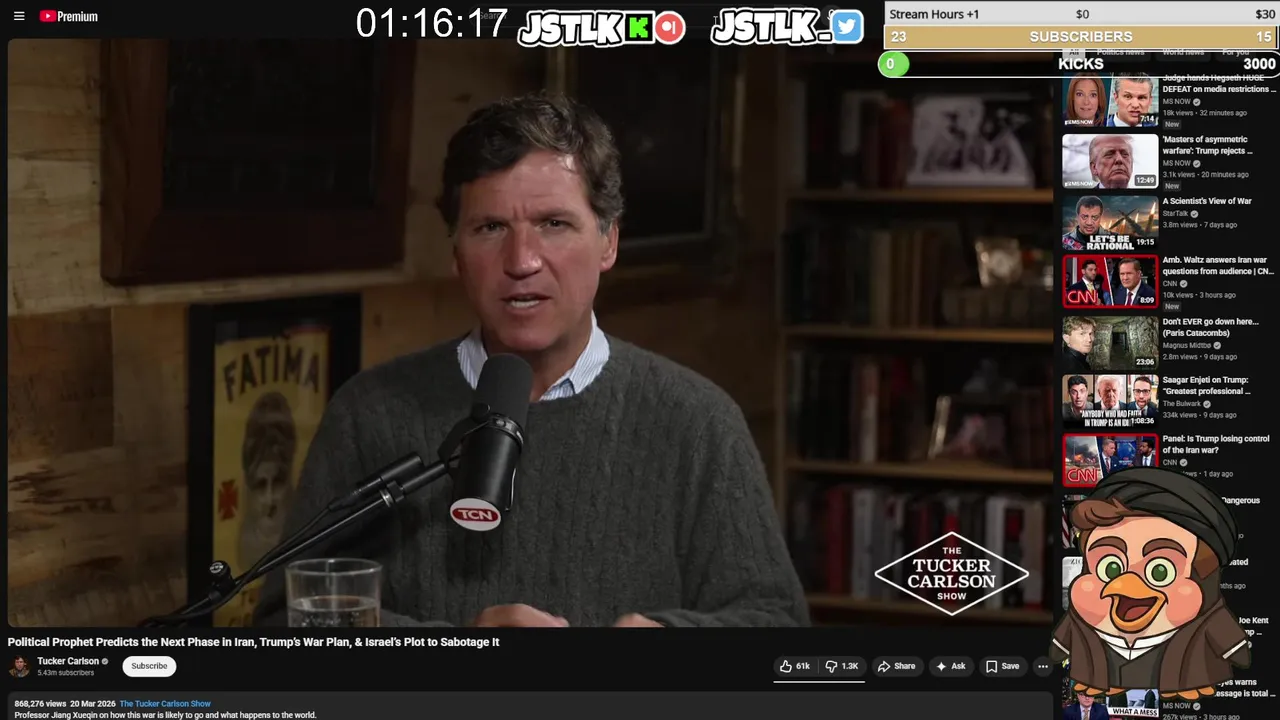Screen dimensions: 1280x720
Task: Click the 'New' badge under the Amb. Waltz video
Action: pos(1172,307)
